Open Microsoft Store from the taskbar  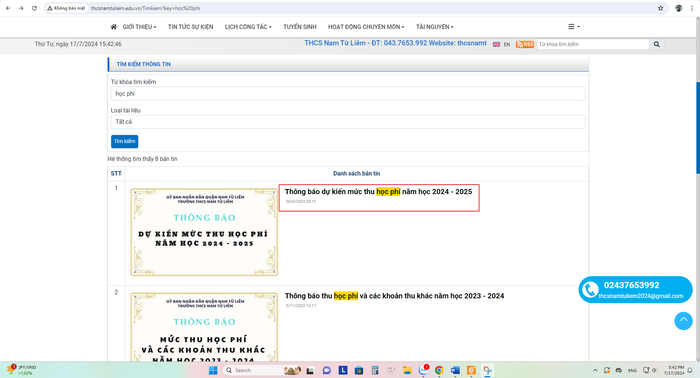359,370
